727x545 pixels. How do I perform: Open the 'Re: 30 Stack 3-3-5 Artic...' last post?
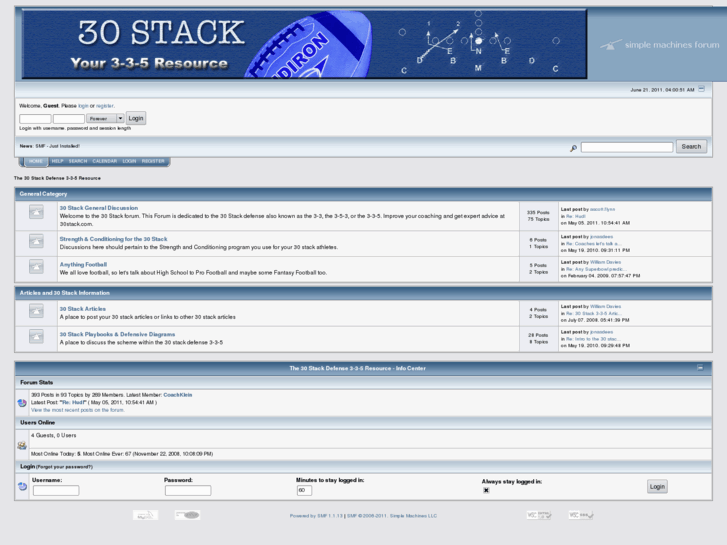click(593, 314)
